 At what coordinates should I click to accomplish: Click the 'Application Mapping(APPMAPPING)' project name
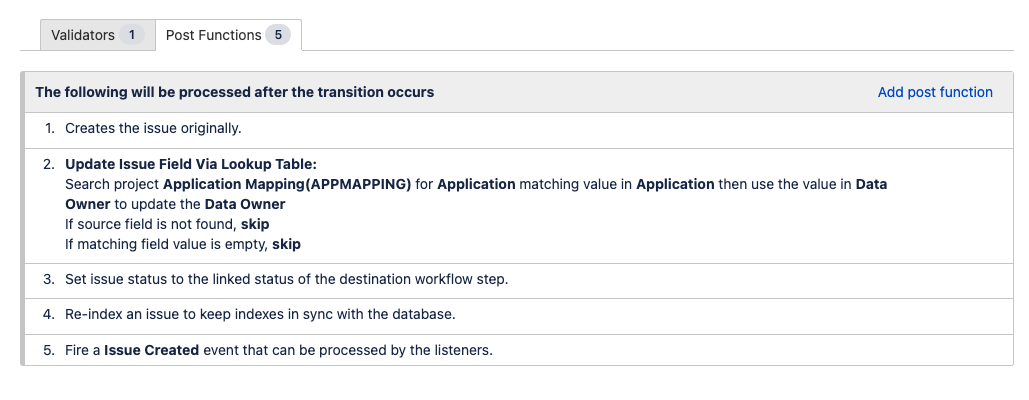click(x=287, y=184)
